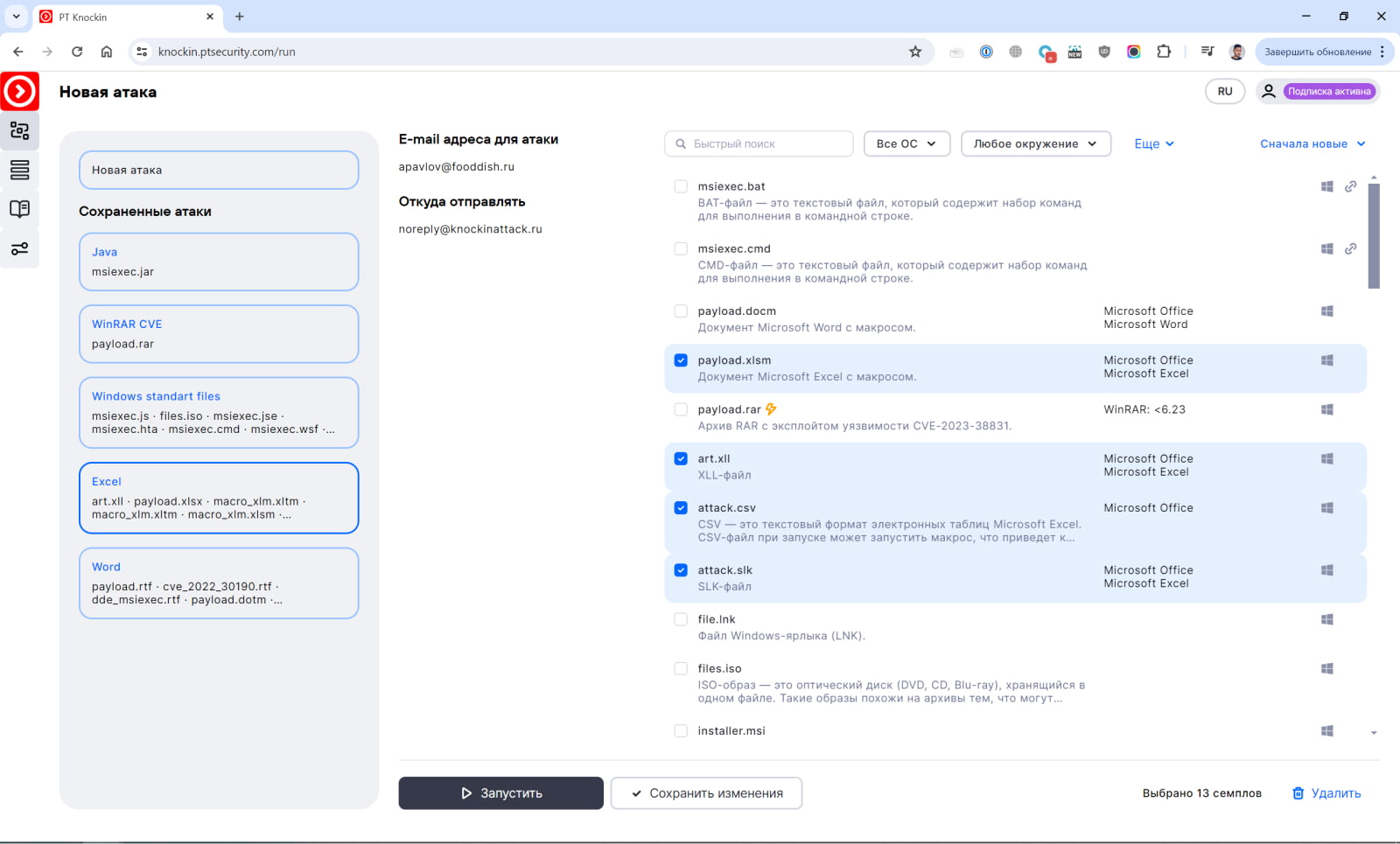The image size is (1400, 844).
Task: Open the Chrome tab search dropdown arrow
Action: (x=16, y=17)
